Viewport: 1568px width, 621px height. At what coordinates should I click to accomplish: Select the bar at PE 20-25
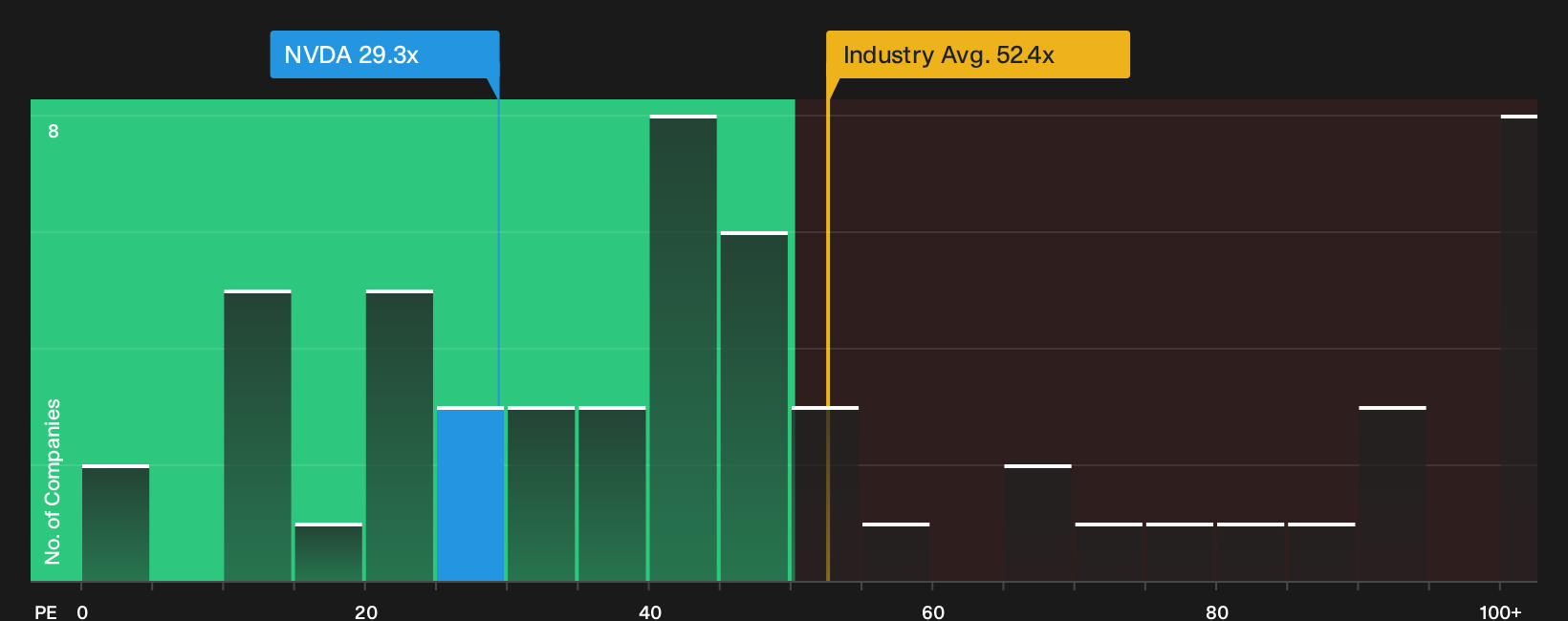[x=400, y=436]
